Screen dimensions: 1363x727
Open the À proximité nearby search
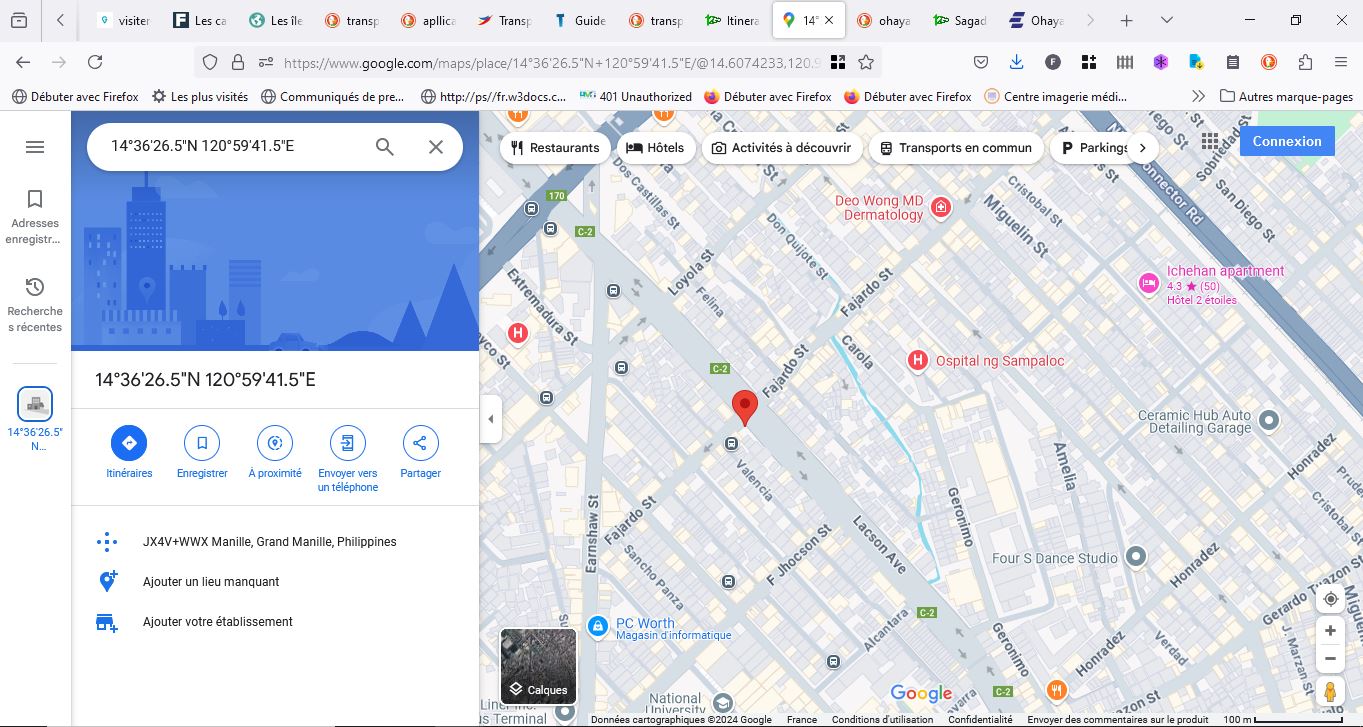click(275, 443)
